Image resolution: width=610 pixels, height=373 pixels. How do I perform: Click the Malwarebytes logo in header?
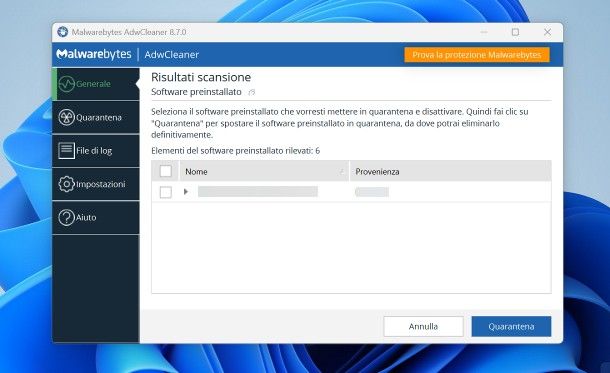tap(94, 54)
